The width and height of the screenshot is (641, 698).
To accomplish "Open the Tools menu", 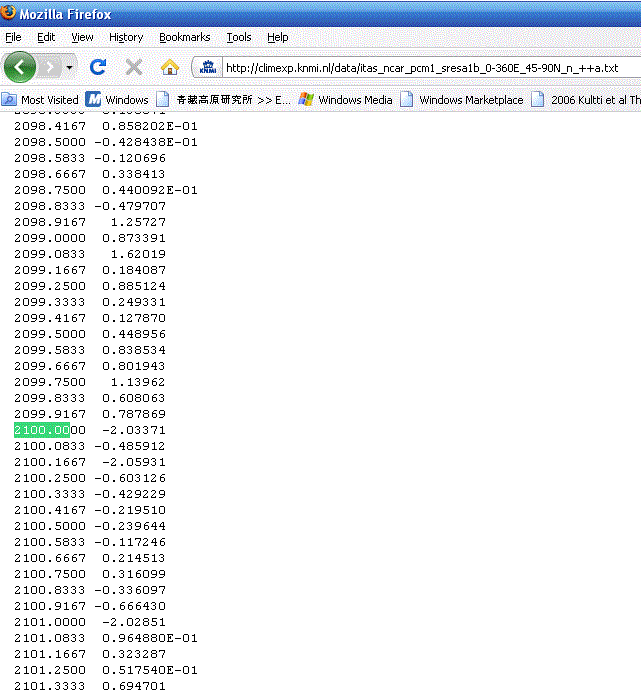I will 239,37.
